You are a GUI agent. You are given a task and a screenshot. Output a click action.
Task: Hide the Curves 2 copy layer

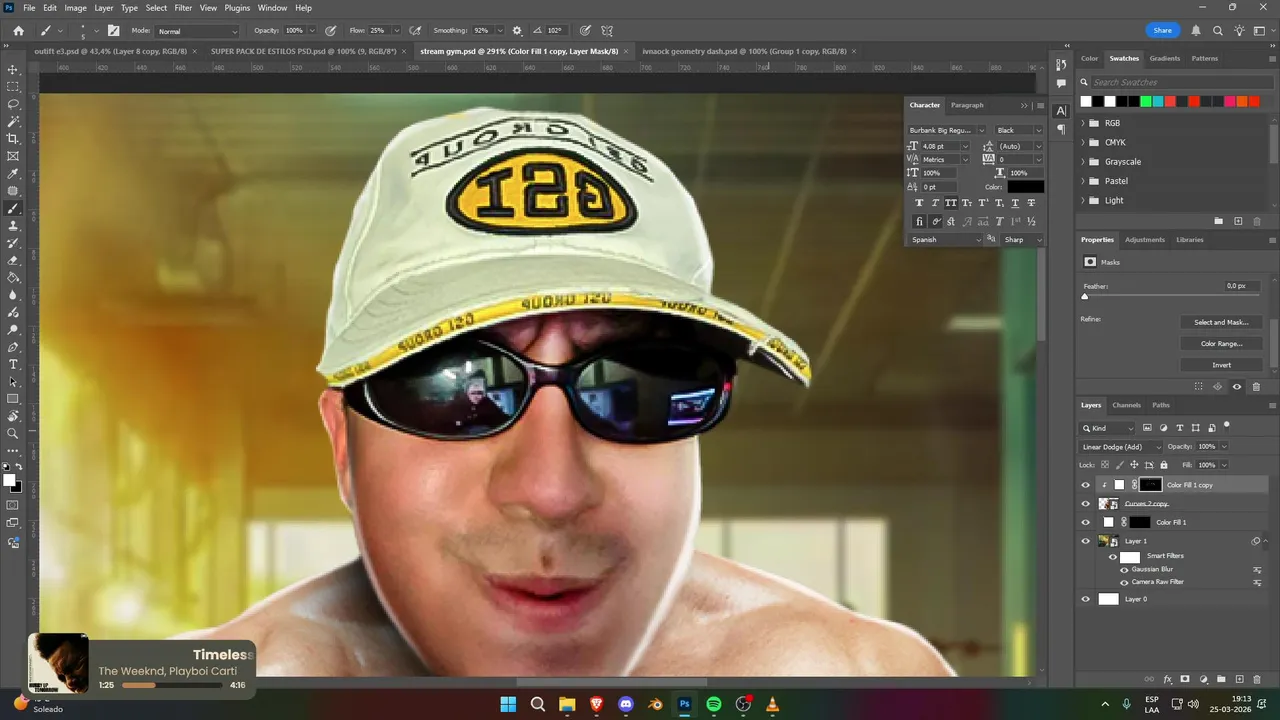pos(1086,504)
